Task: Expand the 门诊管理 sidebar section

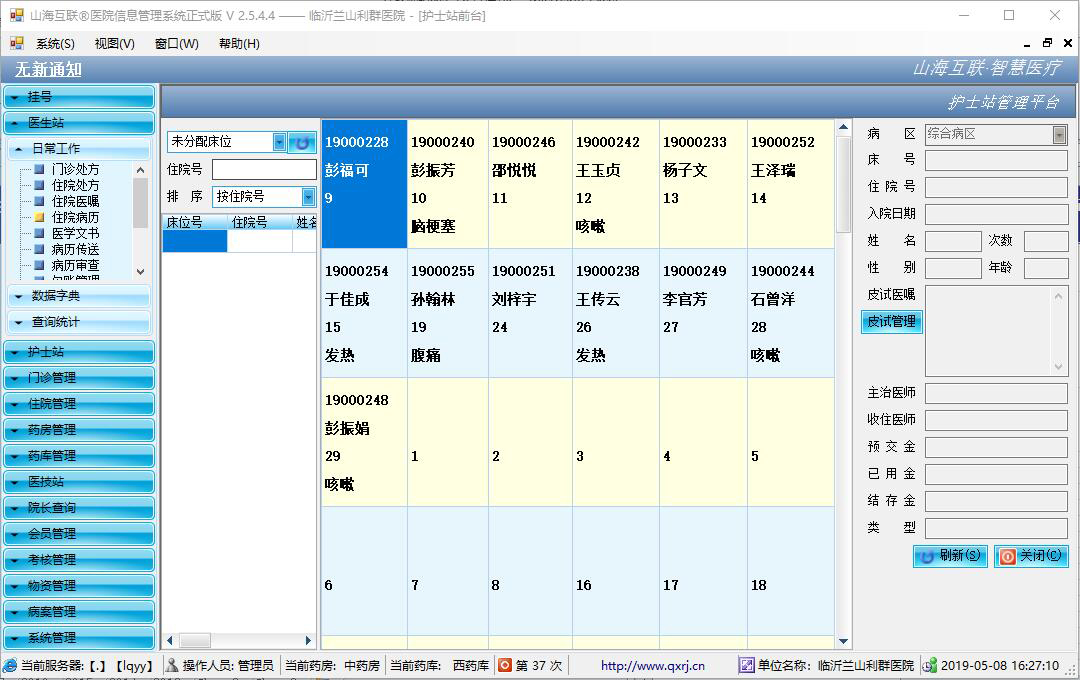Action: [79, 378]
